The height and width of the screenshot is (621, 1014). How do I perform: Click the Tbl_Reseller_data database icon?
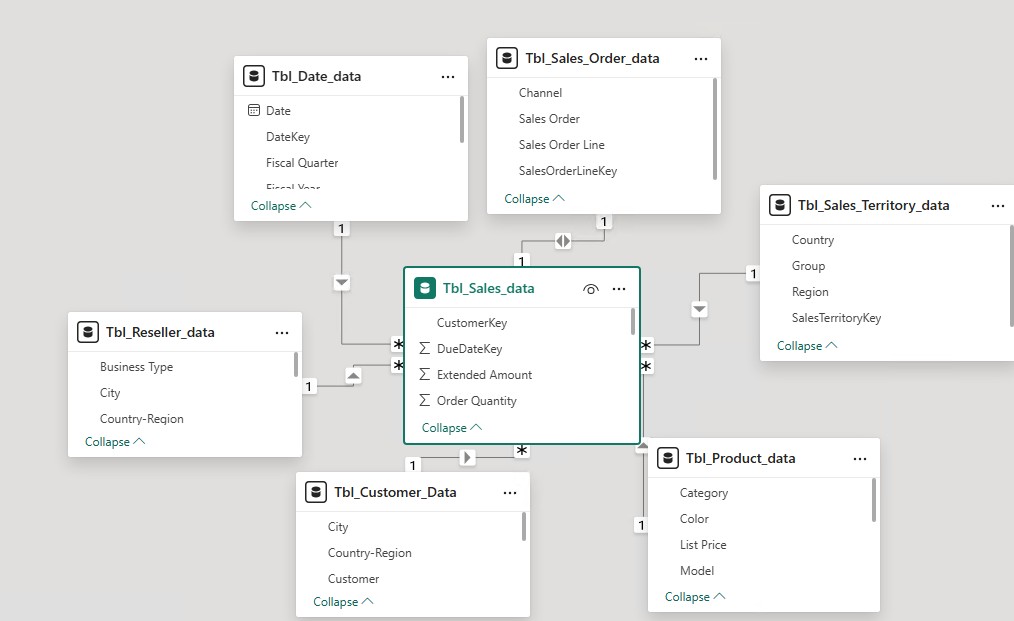click(87, 332)
